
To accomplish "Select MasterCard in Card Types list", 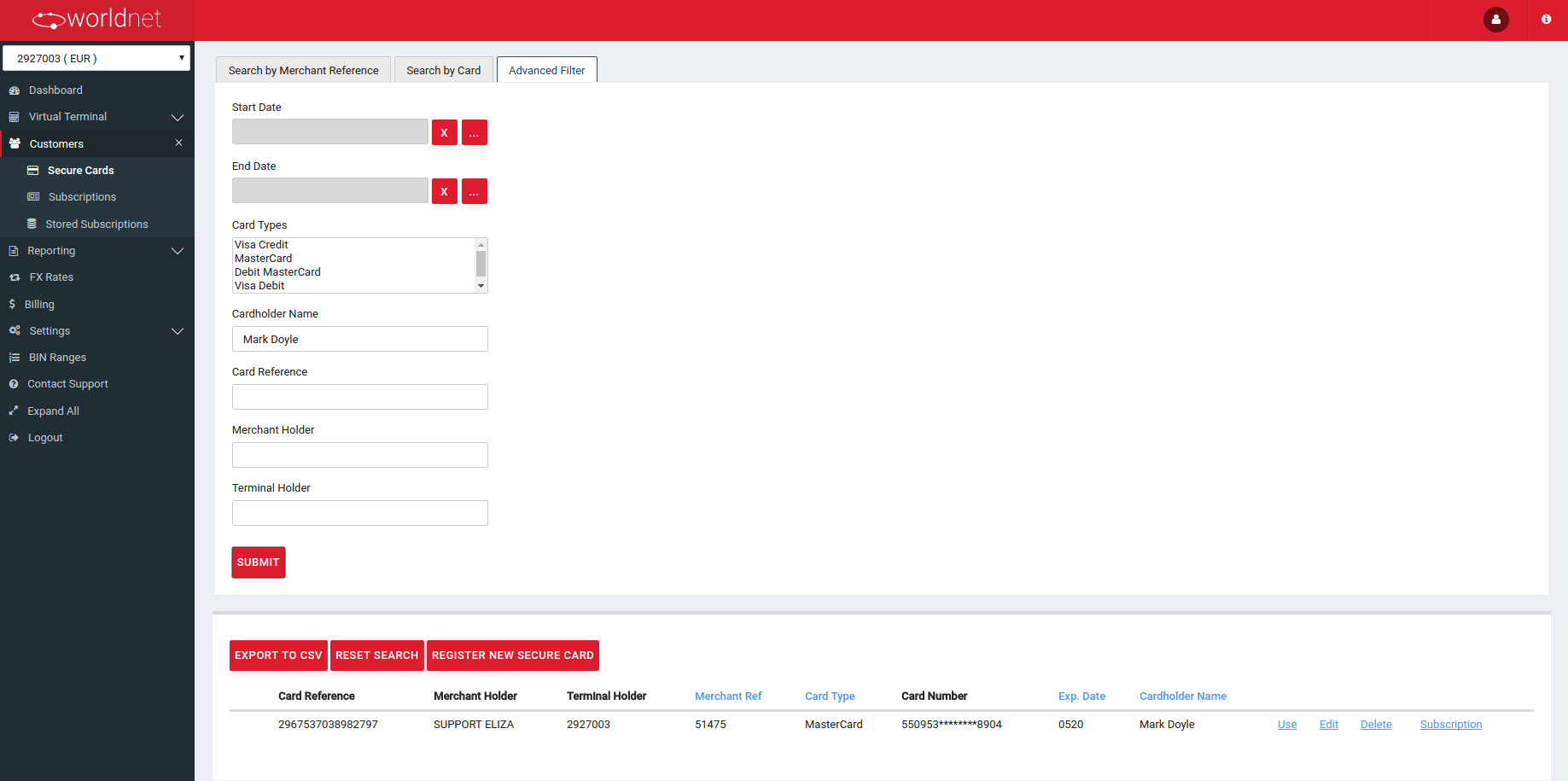I will [x=353, y=259].
